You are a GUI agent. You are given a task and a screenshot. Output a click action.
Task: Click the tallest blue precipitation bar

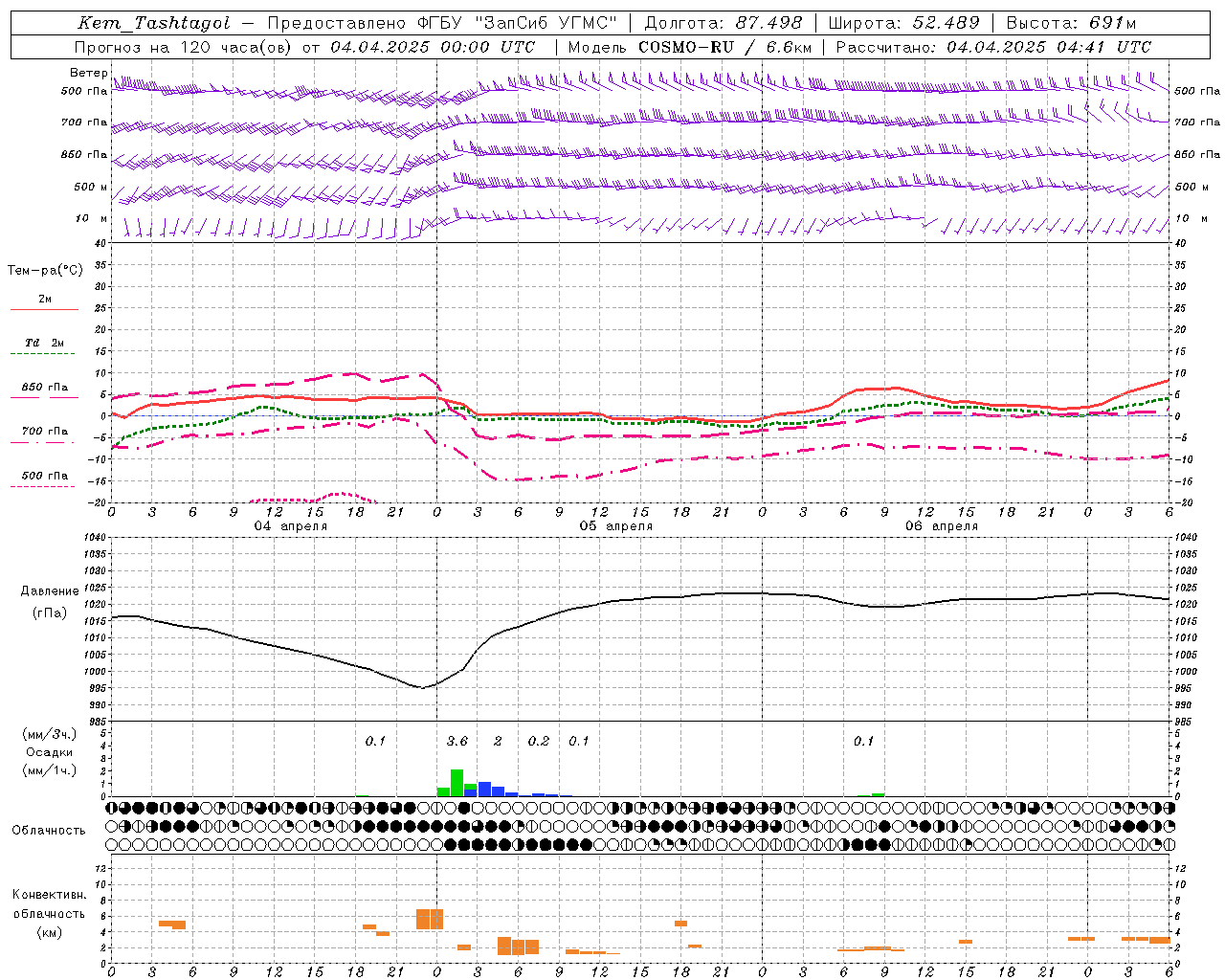484,790
